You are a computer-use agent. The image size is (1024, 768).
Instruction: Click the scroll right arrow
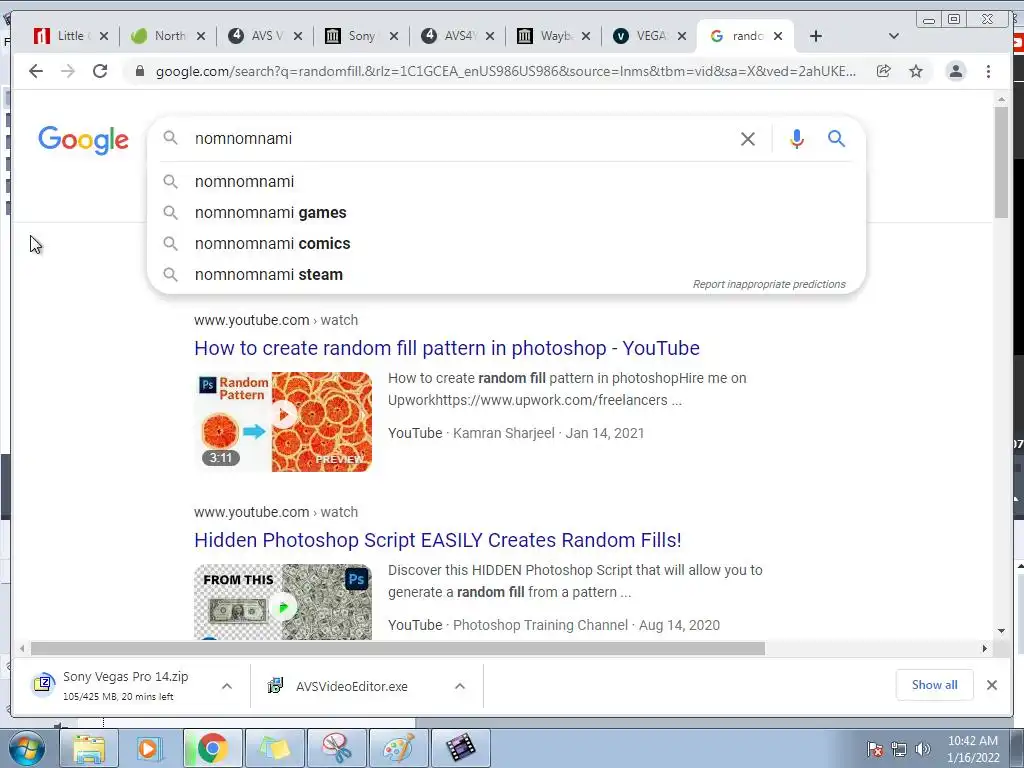pyautogui.click(x=984, y=648)
